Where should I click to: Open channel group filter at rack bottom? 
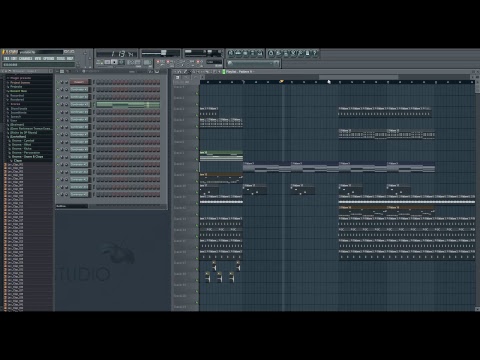click(72, 206)
